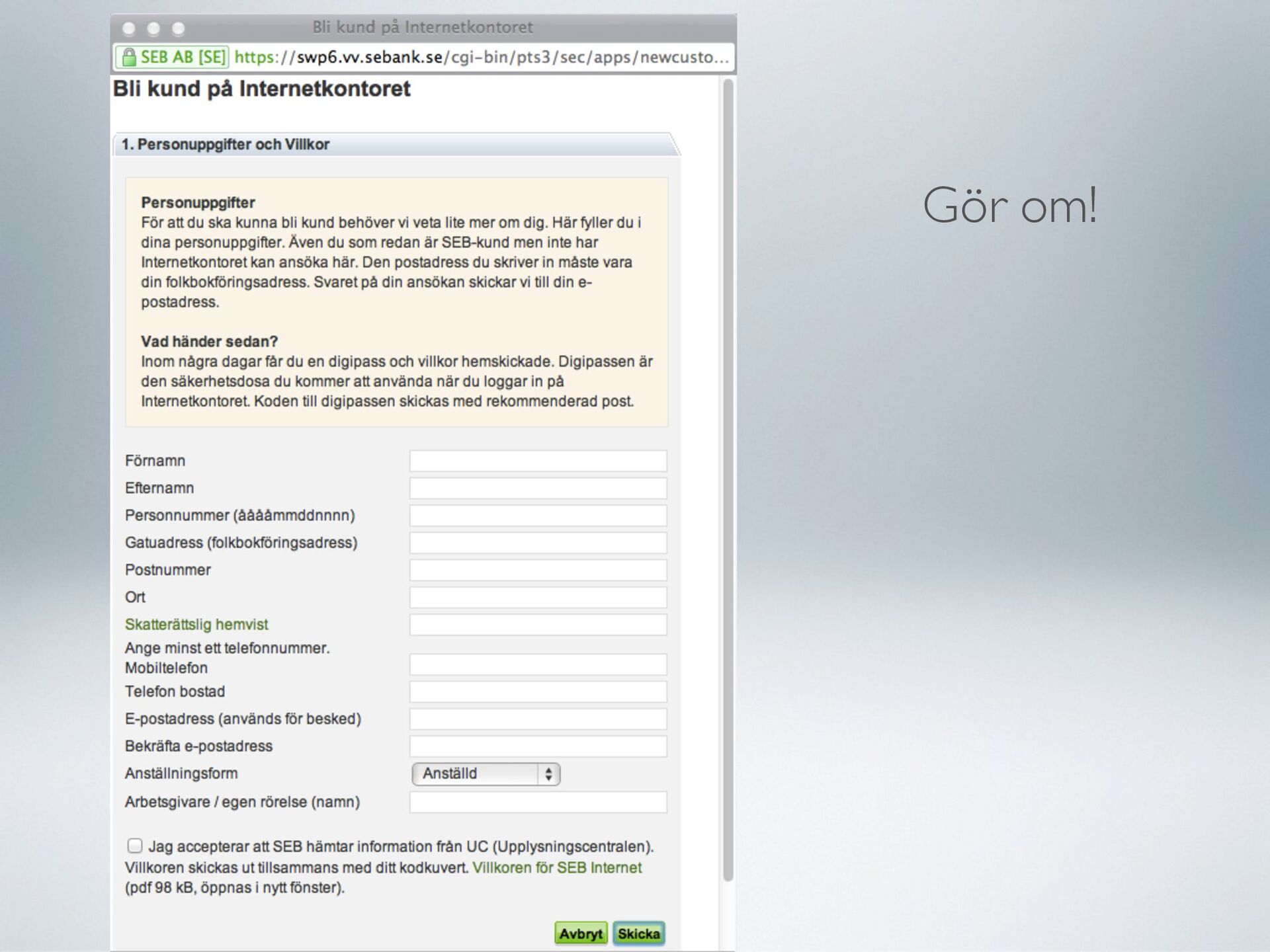The height and width of the screenshot is (952, 1270).
Task: Click the Skicka button
Action: click(x=639, y=933)
